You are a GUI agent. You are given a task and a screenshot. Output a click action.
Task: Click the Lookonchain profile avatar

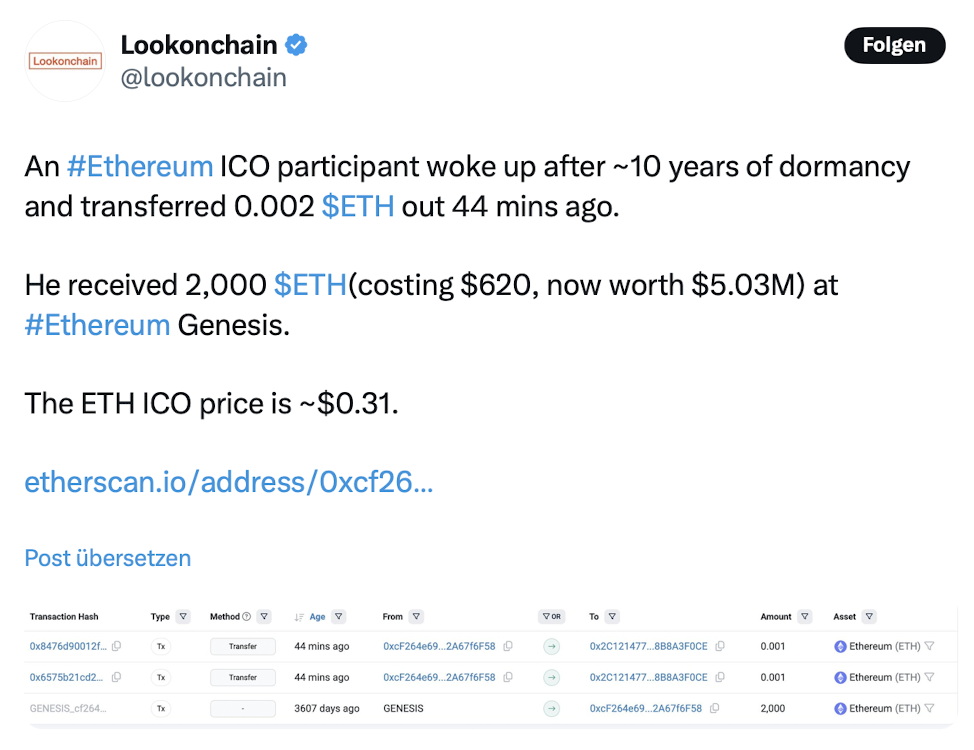point(65,61)
